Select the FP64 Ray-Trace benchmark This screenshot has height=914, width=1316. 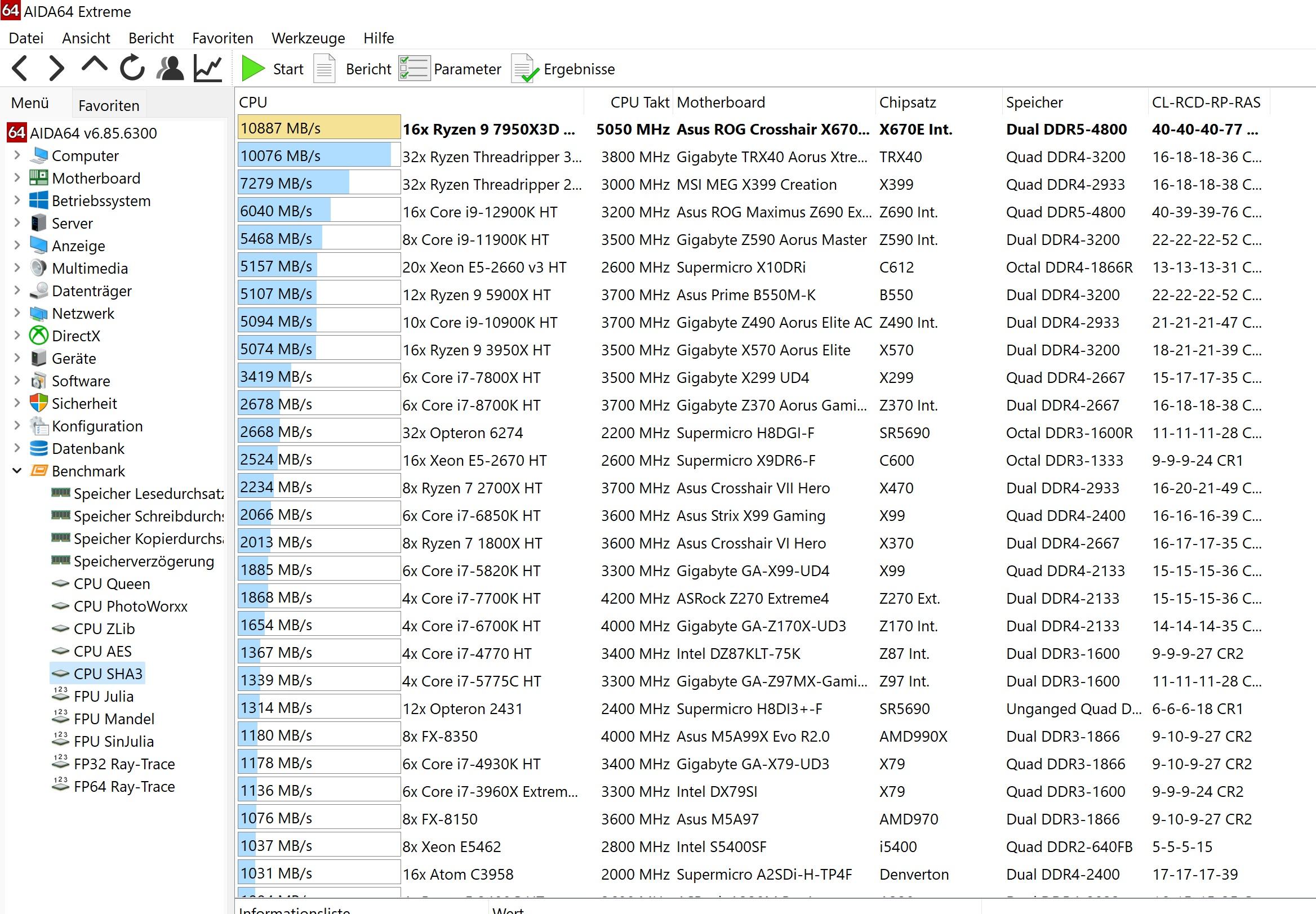(x=125, y=786)
